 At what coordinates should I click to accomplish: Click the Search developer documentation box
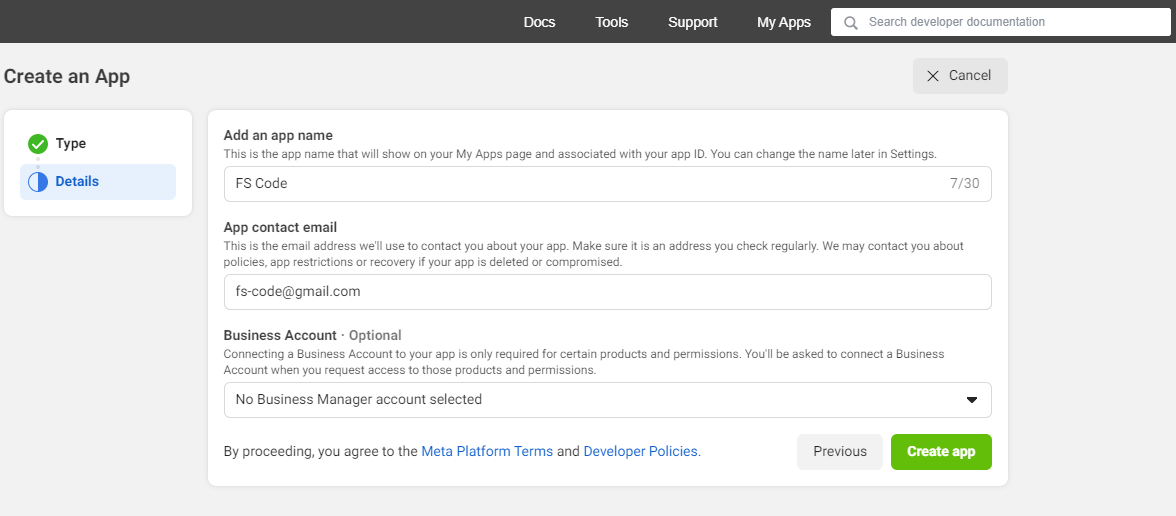[1000, 22]
